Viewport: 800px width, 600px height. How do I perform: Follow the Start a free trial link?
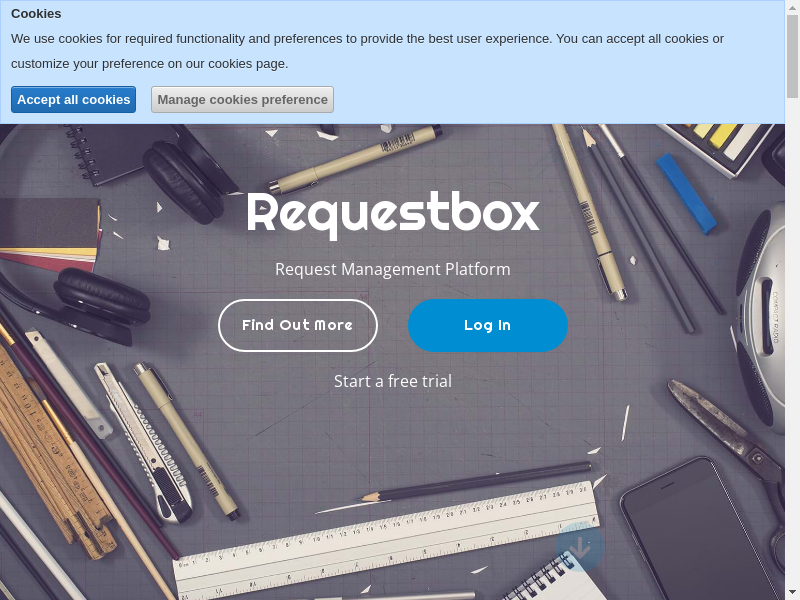[392, 381]
